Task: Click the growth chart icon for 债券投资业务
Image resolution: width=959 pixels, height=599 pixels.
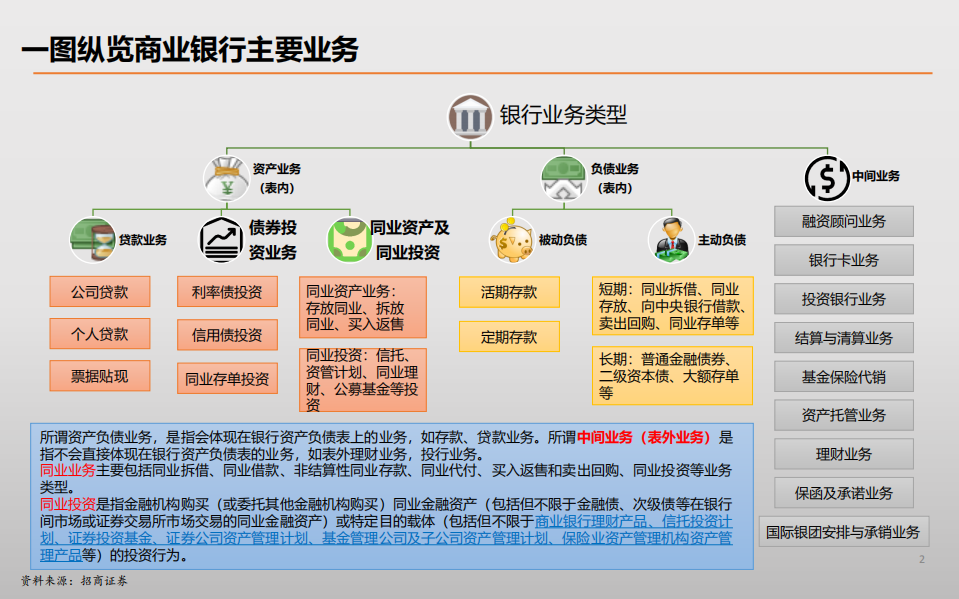Action: click(222, 238)
